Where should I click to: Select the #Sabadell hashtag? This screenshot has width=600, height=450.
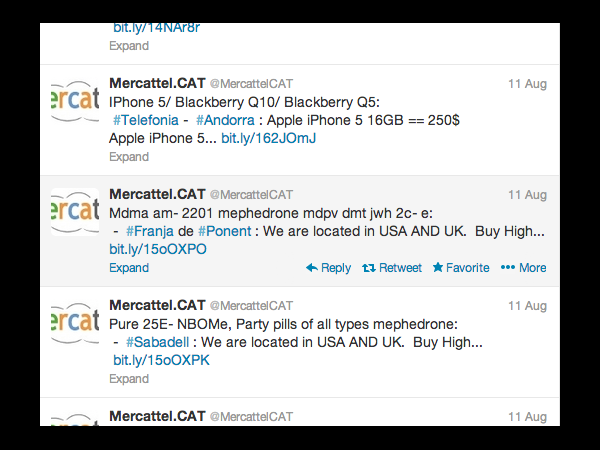157,342
